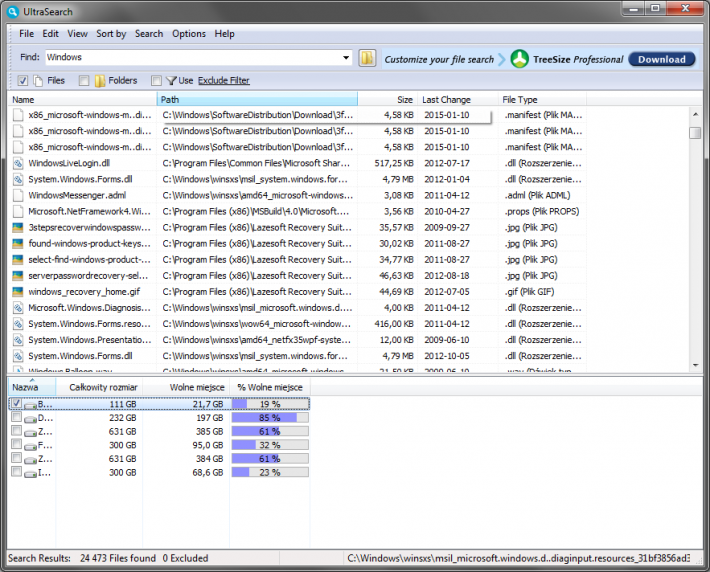The height and width of the screenshot is (572, 710).
Task: Check the drive with 384 GB free
Action: tap(16, 457)
